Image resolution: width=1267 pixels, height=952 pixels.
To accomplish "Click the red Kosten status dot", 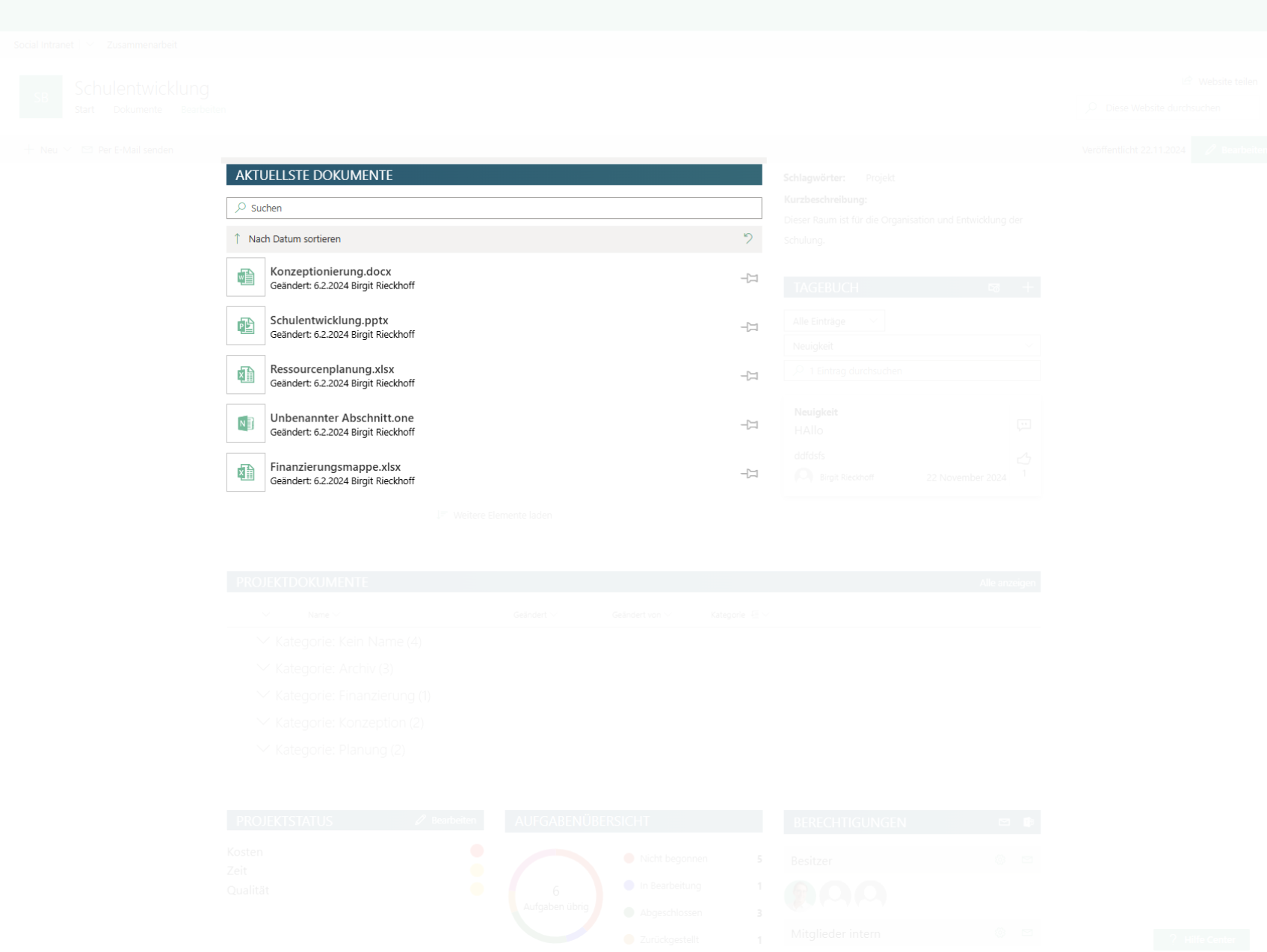I will [x=477, y=850].
